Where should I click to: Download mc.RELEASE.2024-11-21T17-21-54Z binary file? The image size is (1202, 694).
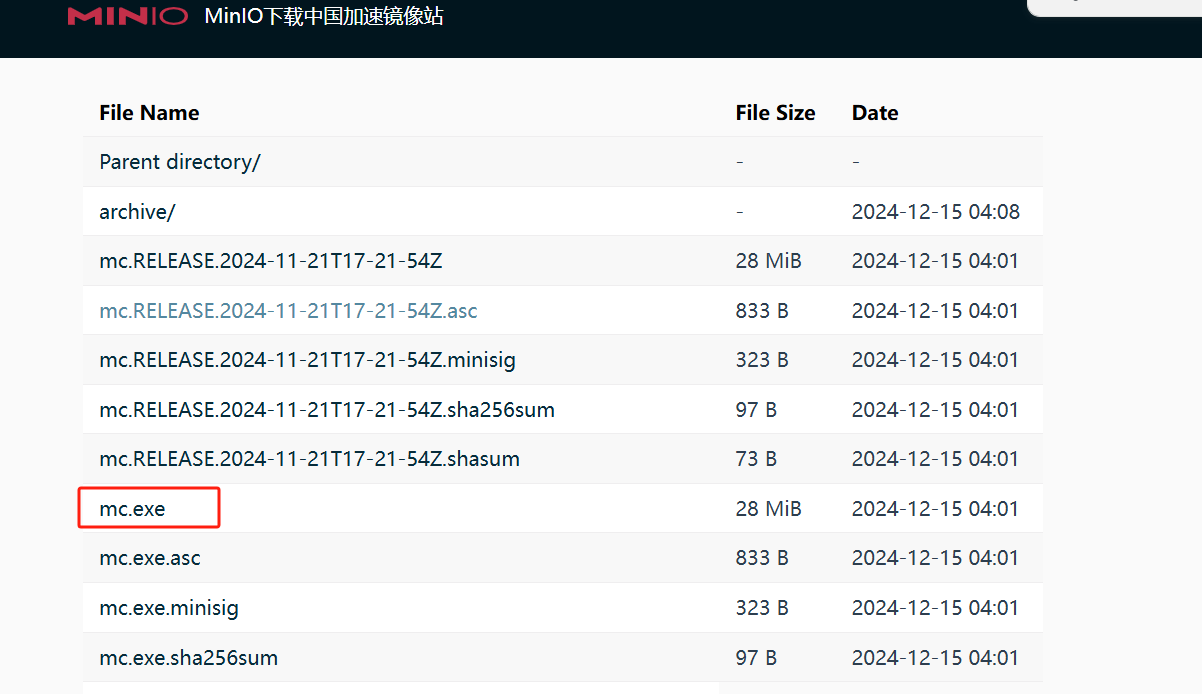coord(270,261)
